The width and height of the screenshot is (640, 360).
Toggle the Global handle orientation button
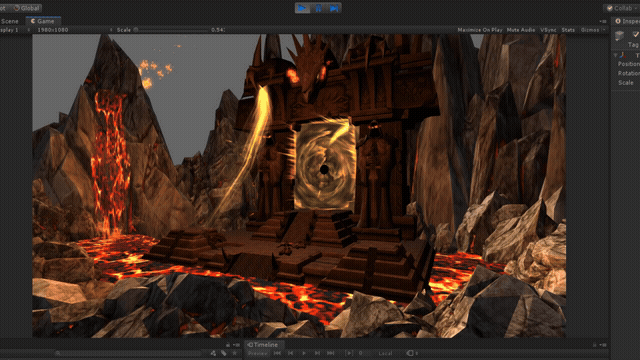[26, 8]
